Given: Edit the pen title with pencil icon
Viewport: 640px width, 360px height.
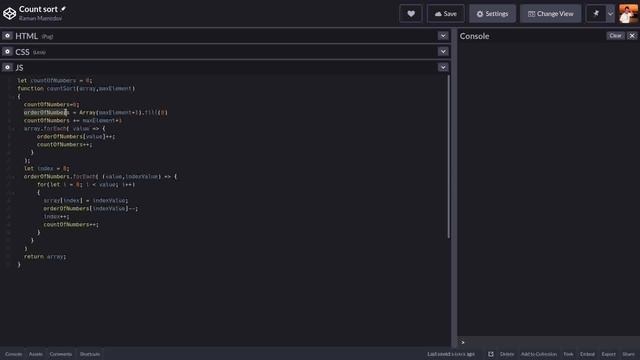Looking at the screenshot, I should pyautogui.click(x=63, y=9).
